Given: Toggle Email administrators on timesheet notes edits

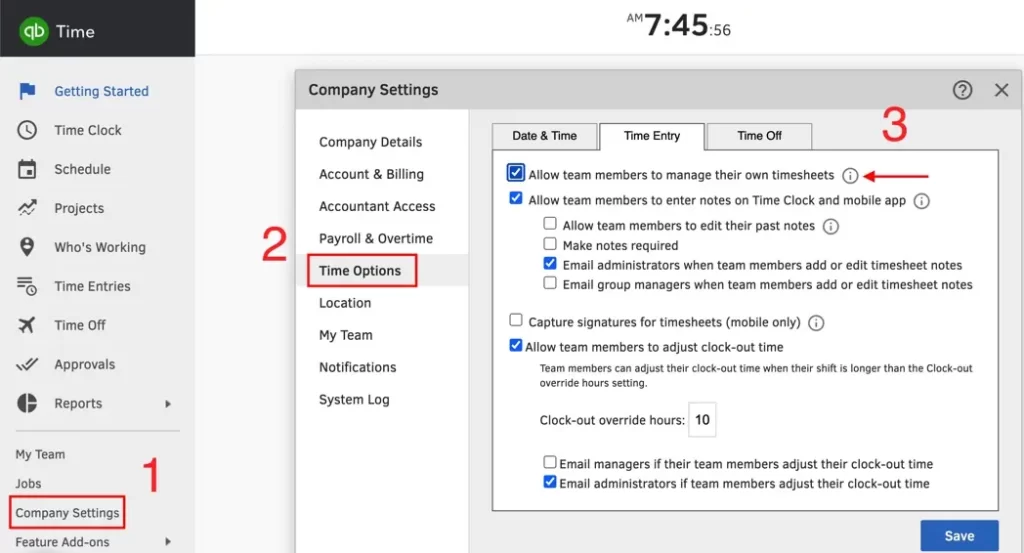Looking at the screenshot, I should coord(550,263).
